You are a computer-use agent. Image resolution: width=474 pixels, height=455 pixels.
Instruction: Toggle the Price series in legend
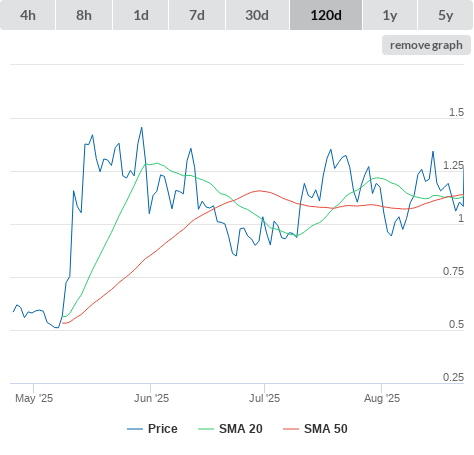[x=163, y=429]
